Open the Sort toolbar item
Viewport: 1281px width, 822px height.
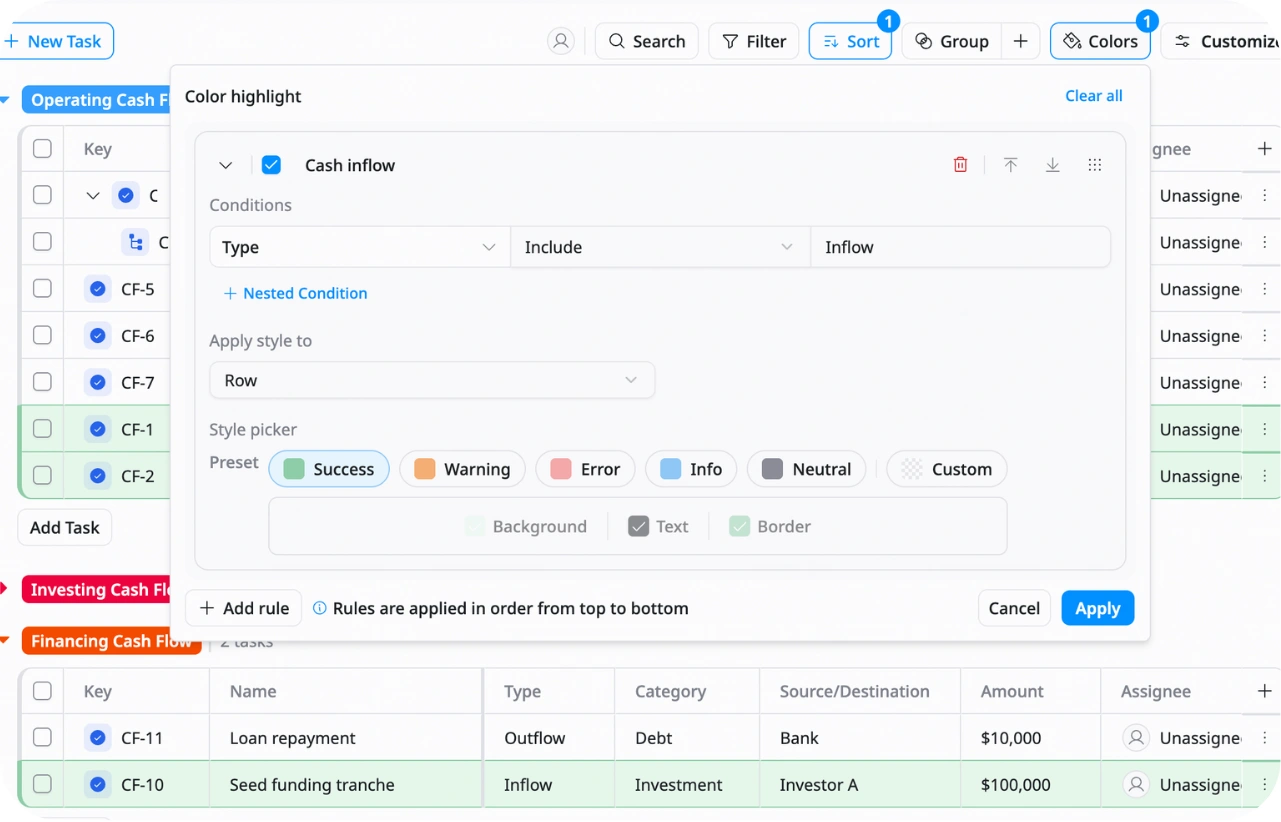tap(850, 41)
